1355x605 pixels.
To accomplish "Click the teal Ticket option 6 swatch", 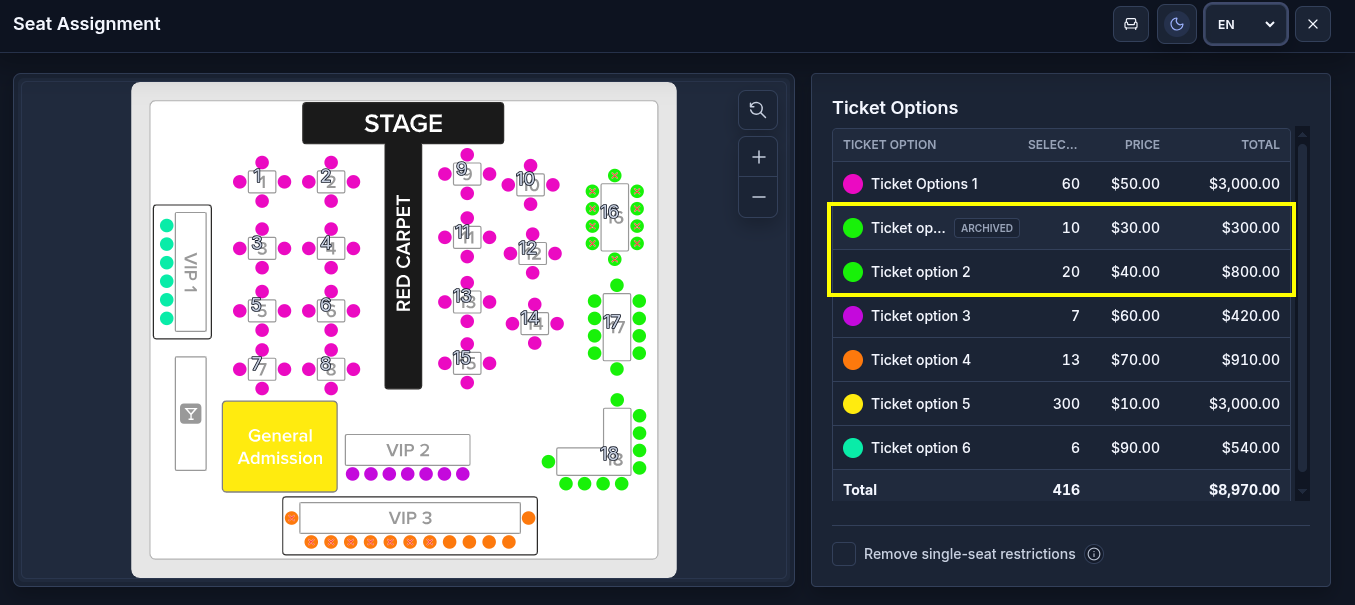I will pos(853,448).
